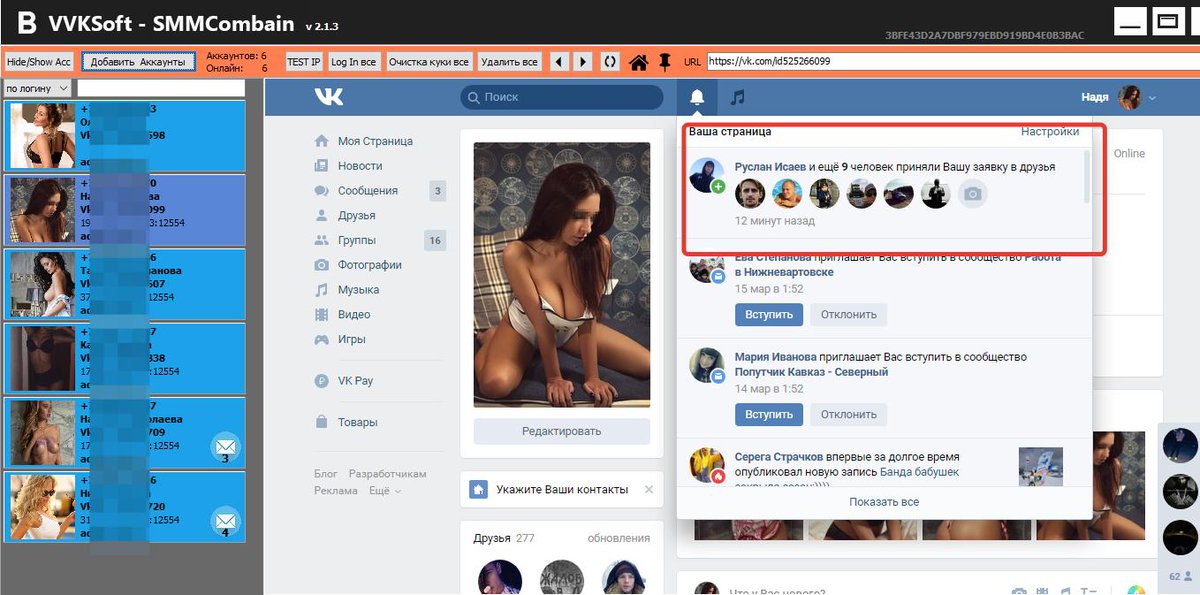Click the VK logo in the header
Viewport: 1200px width, 595px height.
[328, 97]
